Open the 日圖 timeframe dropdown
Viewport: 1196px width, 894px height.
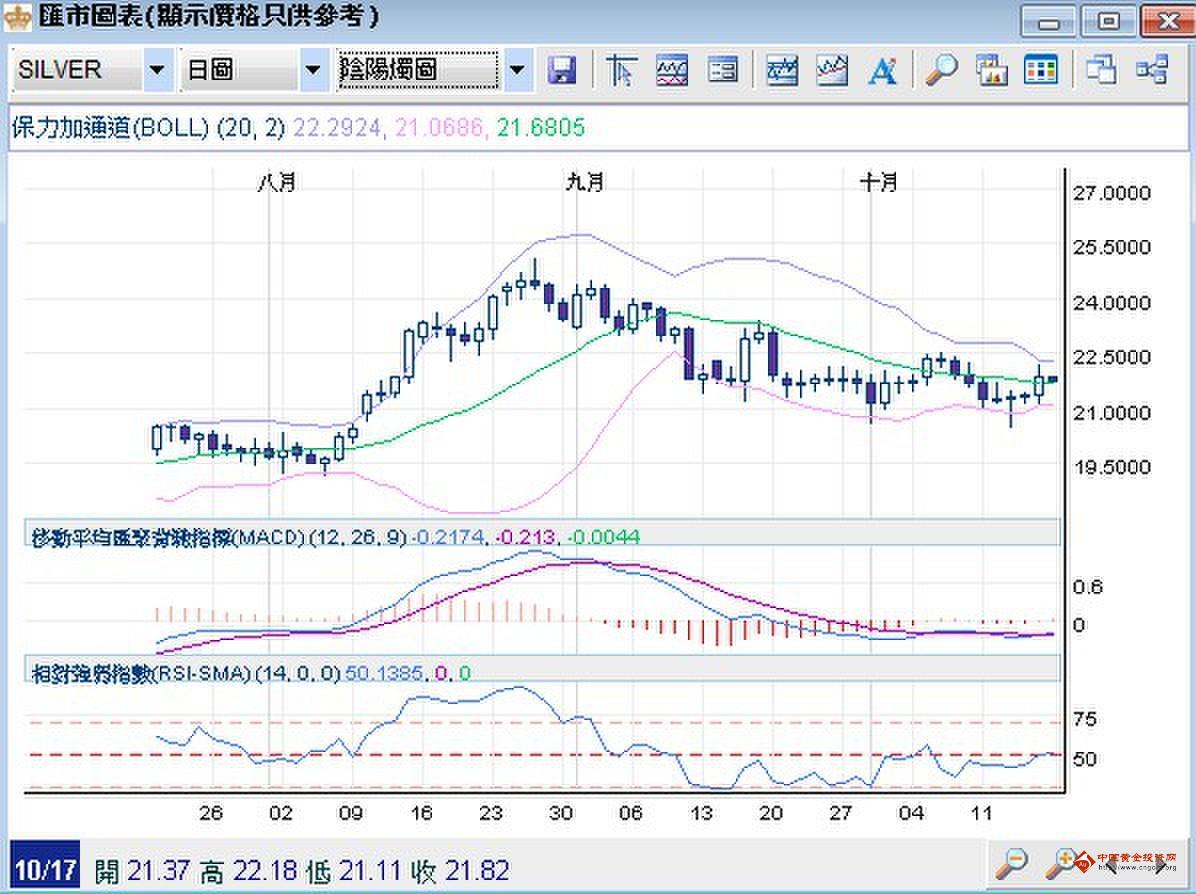313,70
